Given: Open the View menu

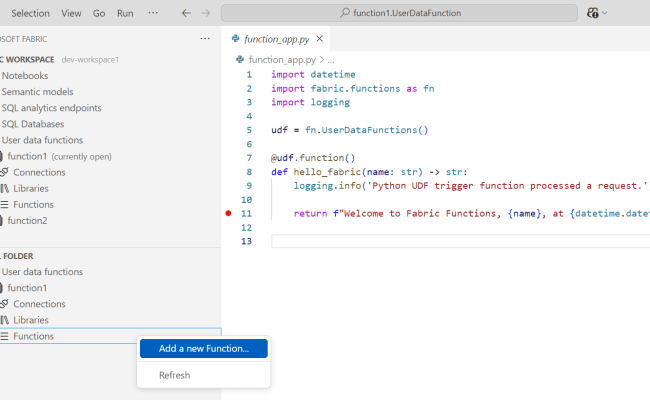Looking at the screenshot, I should point(71,13).
